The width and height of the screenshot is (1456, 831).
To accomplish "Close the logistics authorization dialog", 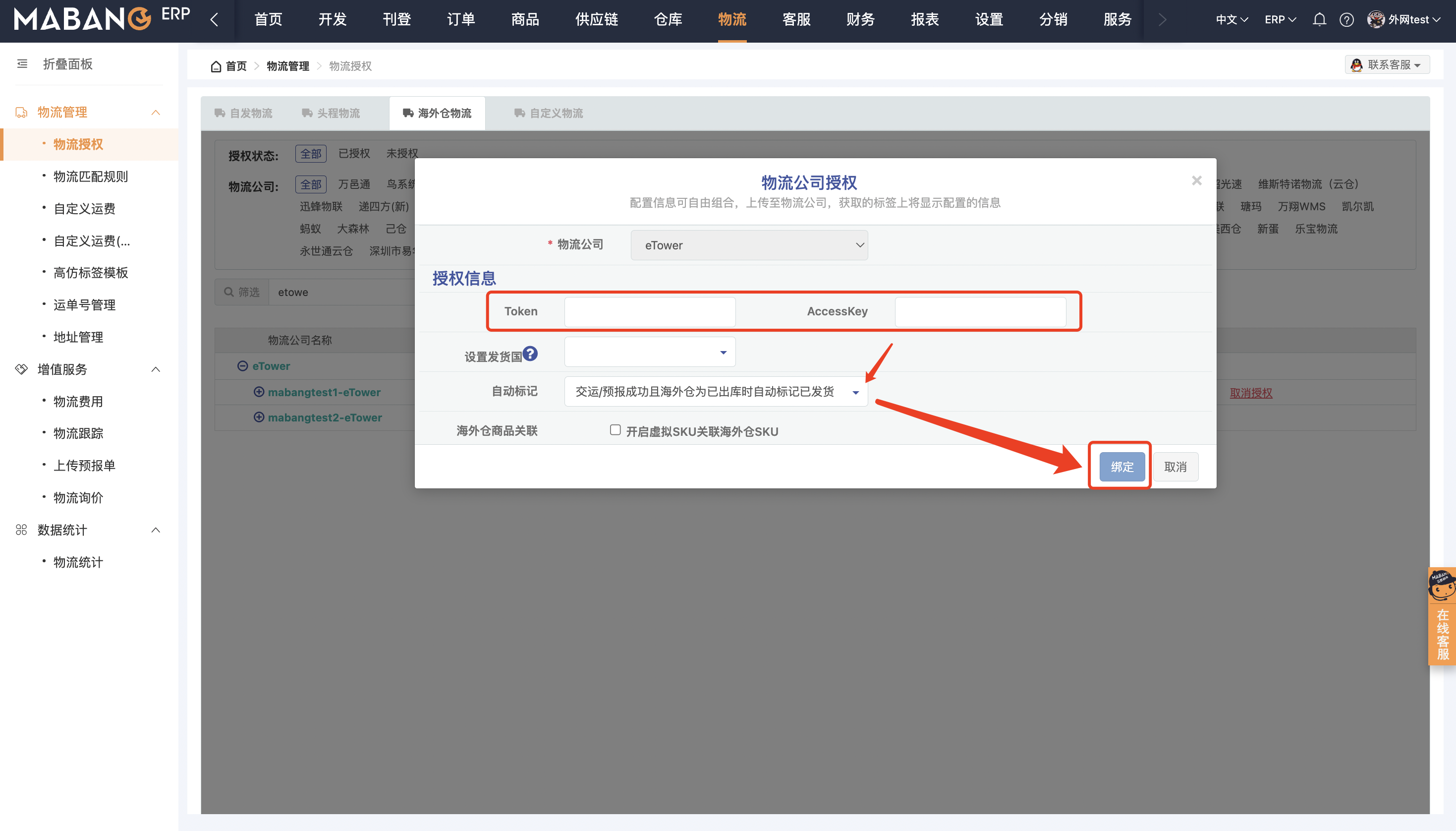I will click(x=1196, y=181).
